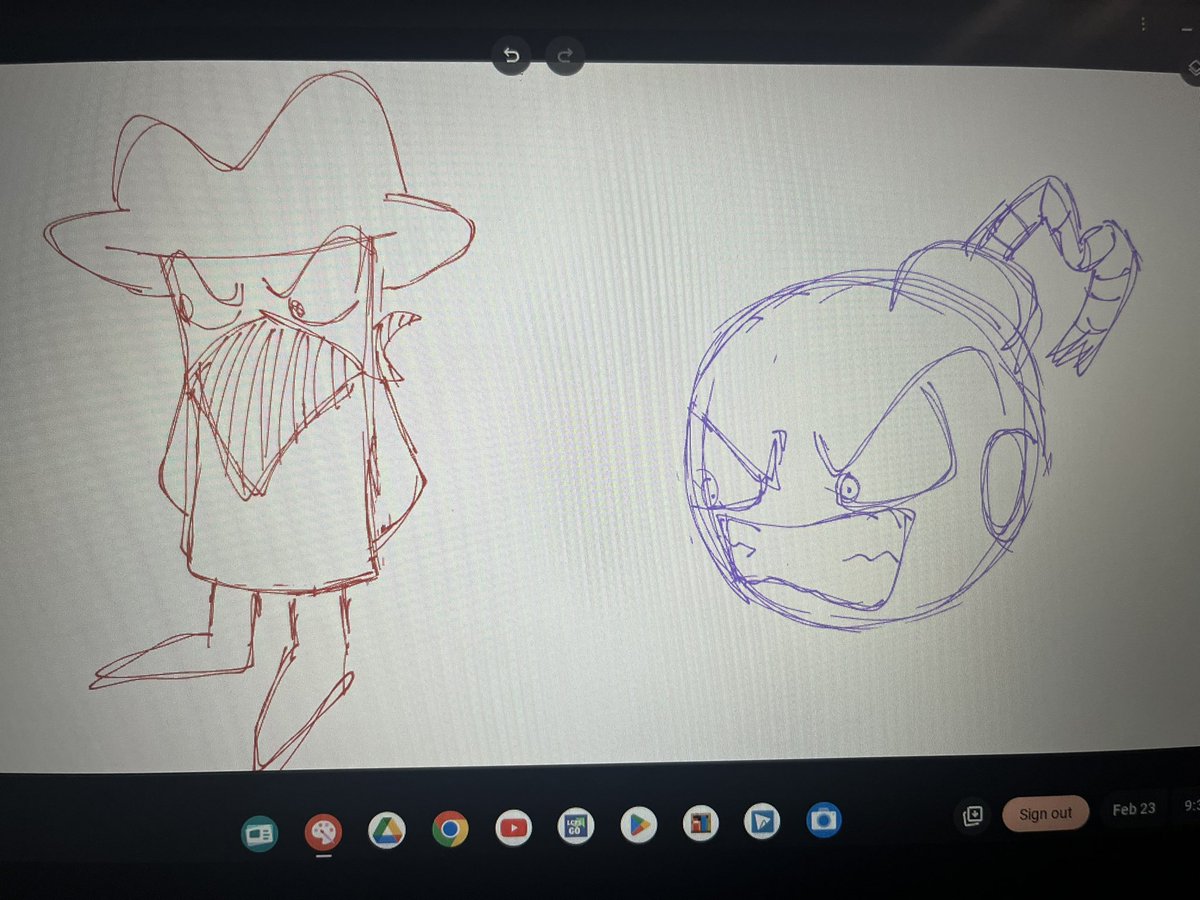The height and width of the screenshot is (900, 1200).
Task: Open the LCPS GO app icon
Action: pos(576,826)
